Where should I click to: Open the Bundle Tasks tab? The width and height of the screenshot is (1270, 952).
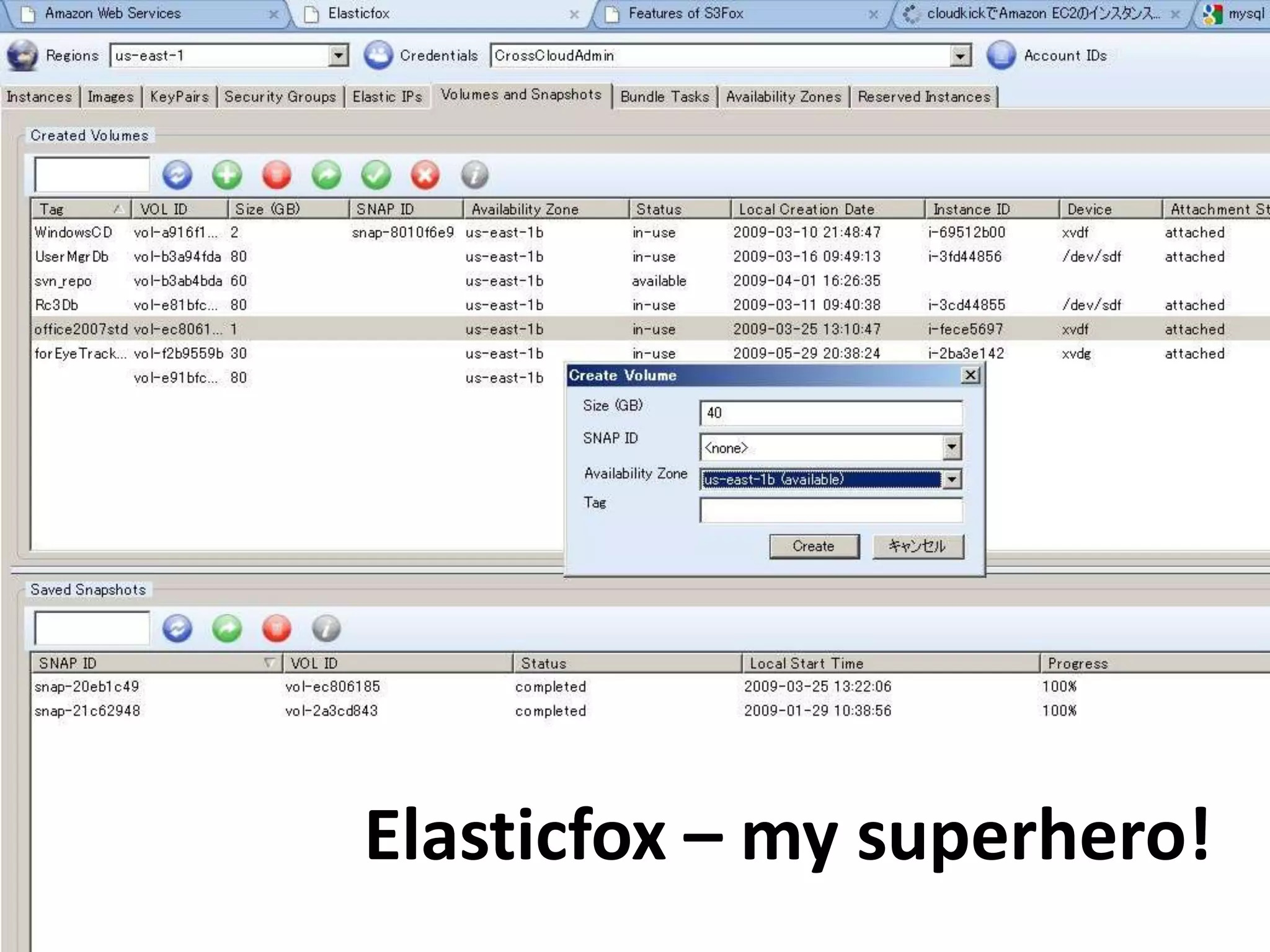(x=665, y=97)
